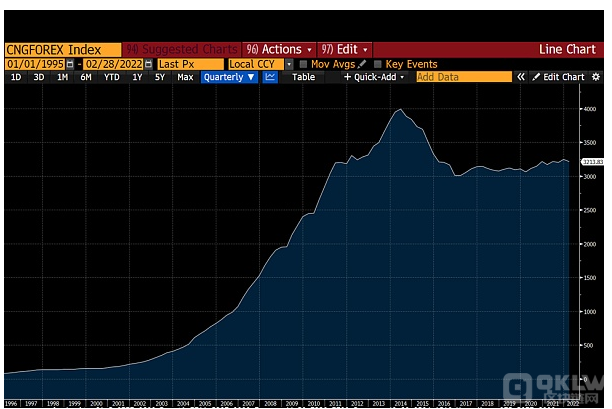Viewport: 612px width, 409px height.
Task: Select the 1D time range
Action: pyautogui.click(x=16, y=77)
